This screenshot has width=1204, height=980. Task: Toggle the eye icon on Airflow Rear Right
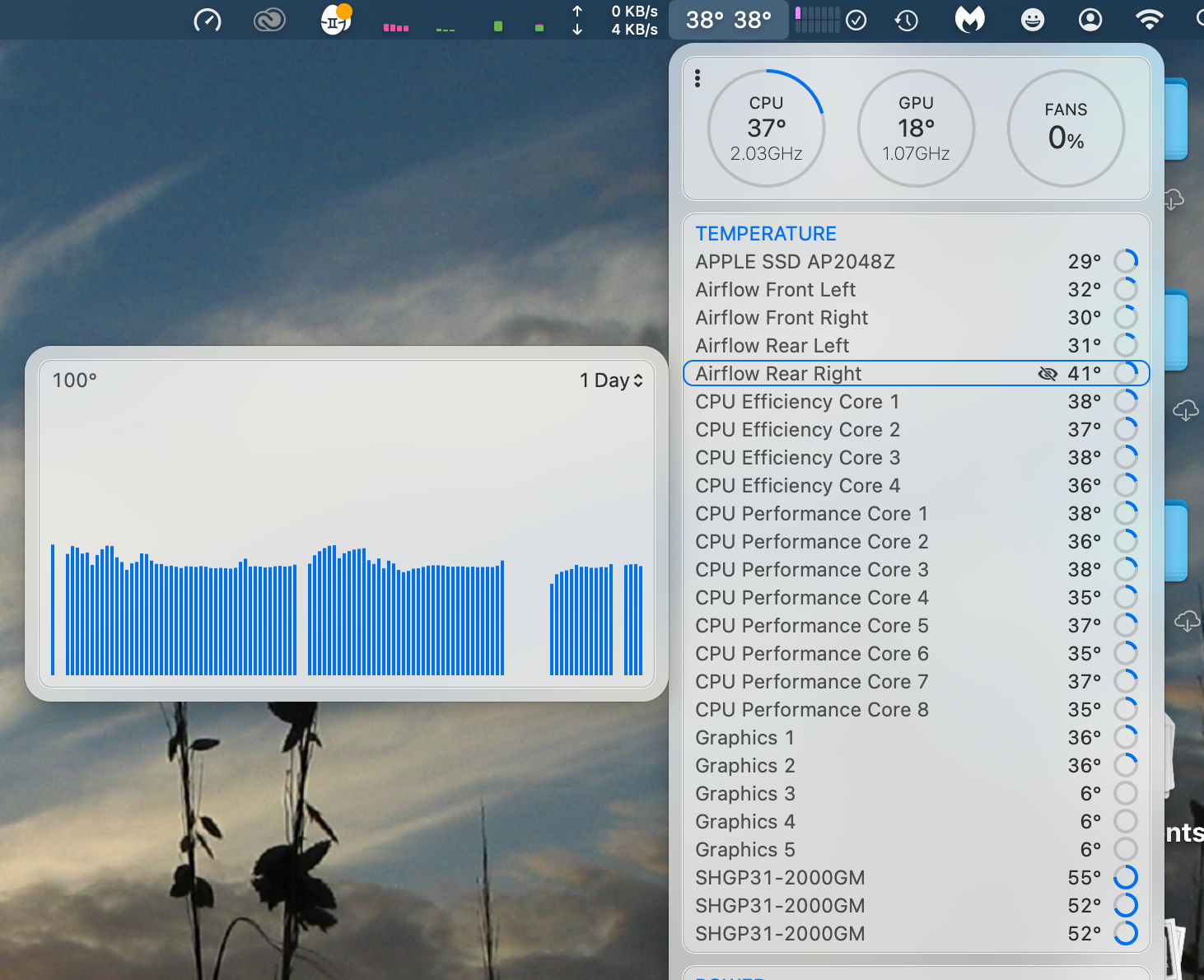[x=1047, y=374]
